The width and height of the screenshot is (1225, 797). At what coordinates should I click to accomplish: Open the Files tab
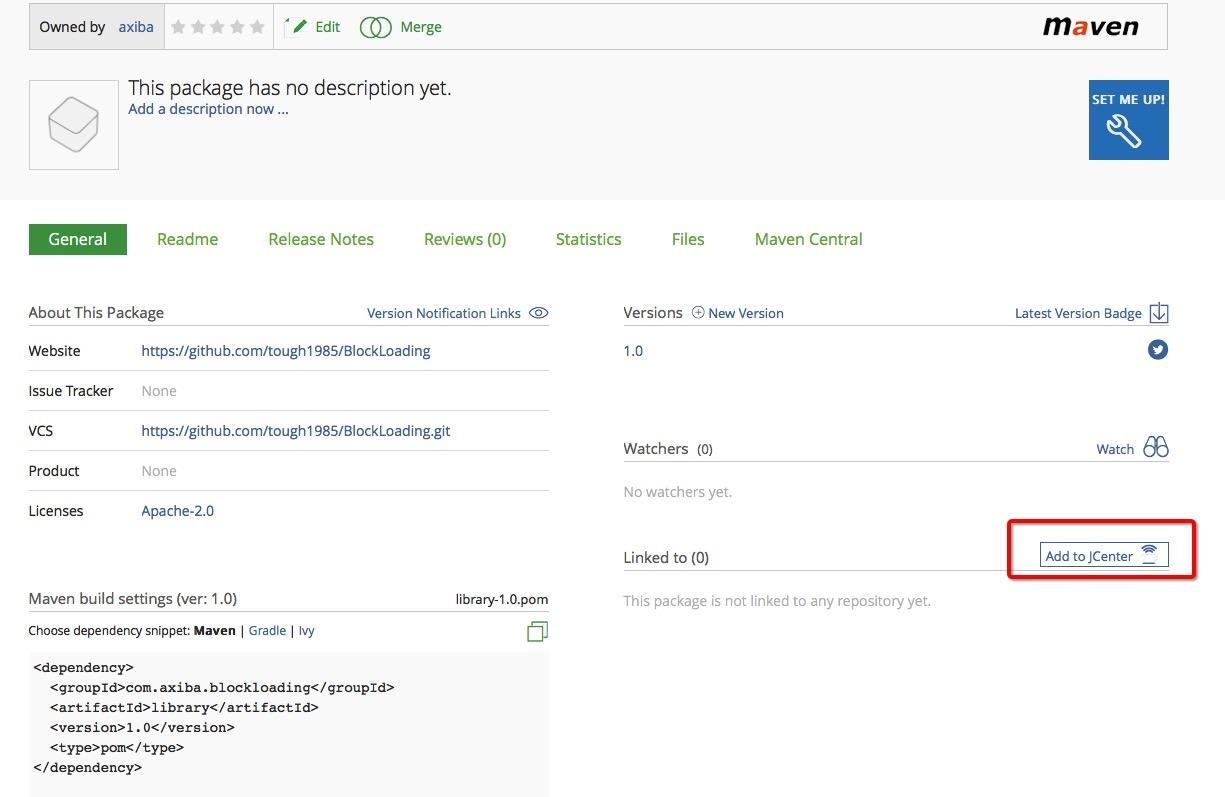point(688,239)
